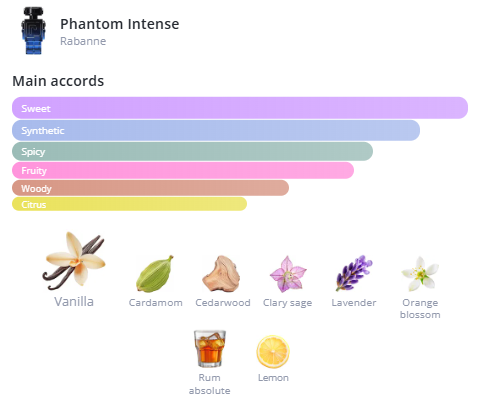Click the yellow Citrus accord bar
Viewport: 477px width, 406px height.
pos(129,204)
